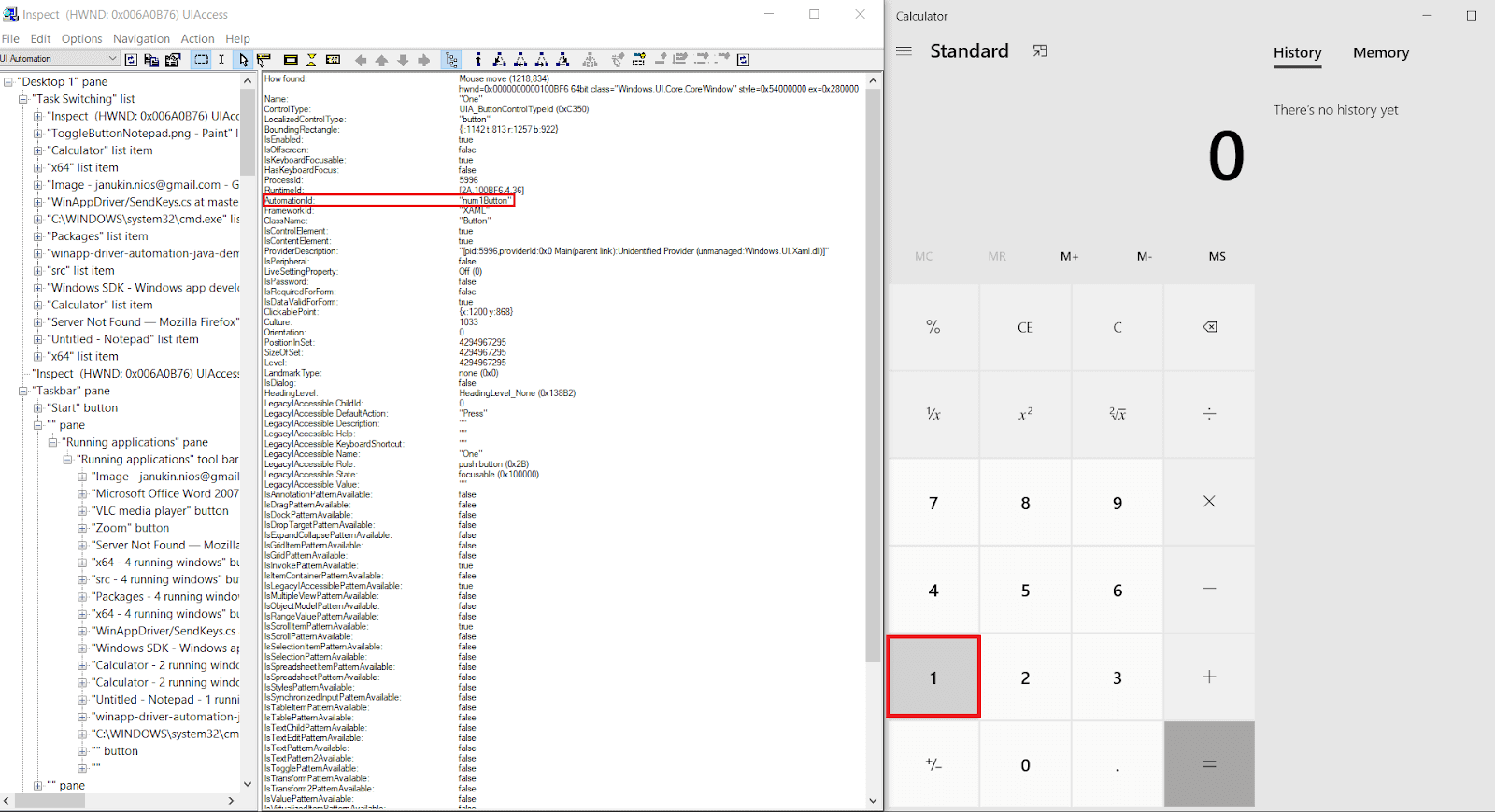The image size is (1495, 812).
Task: Click the copy properties icon in Inspect toolbar
Action: click(151, 60)
